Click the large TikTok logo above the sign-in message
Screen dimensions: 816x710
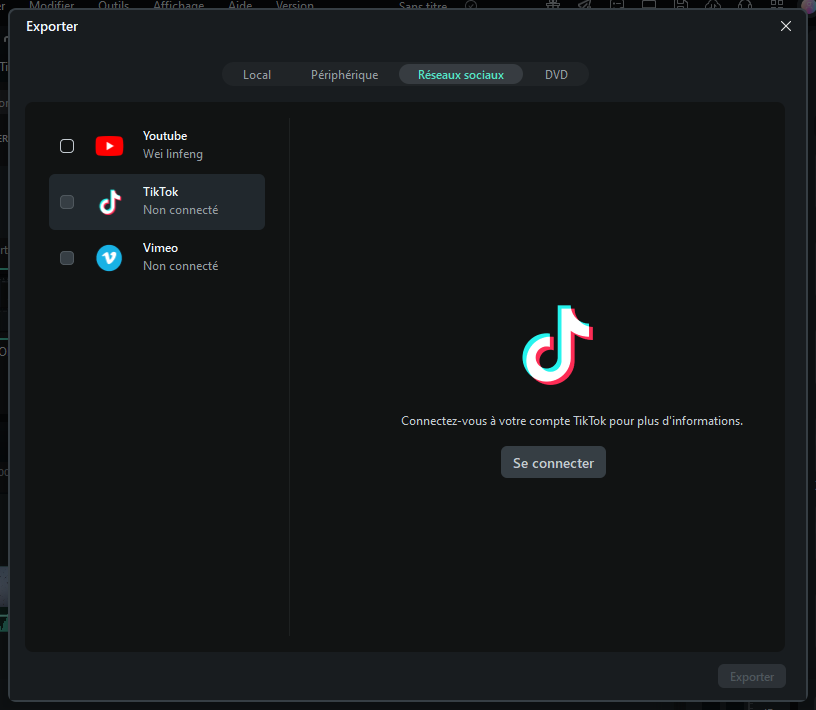[x=557, y=345]
